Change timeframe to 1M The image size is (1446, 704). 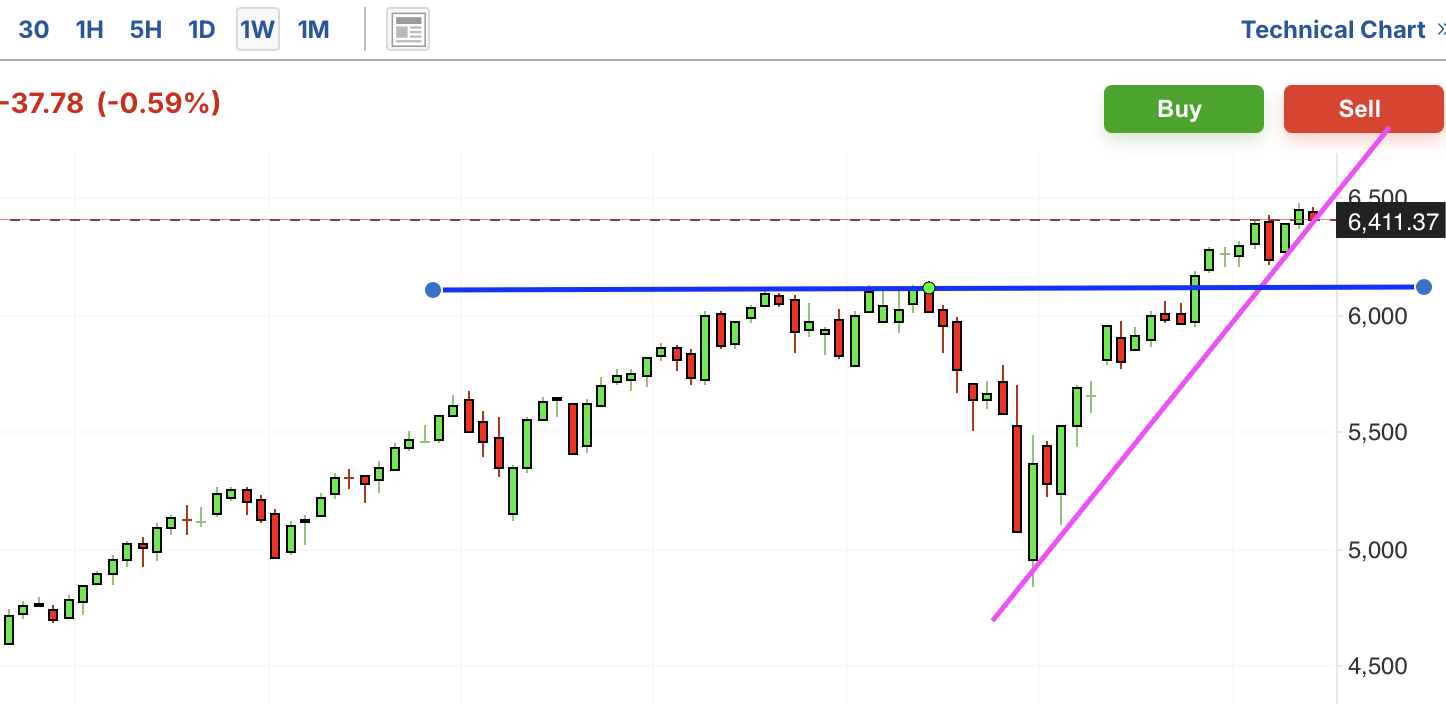314,30
